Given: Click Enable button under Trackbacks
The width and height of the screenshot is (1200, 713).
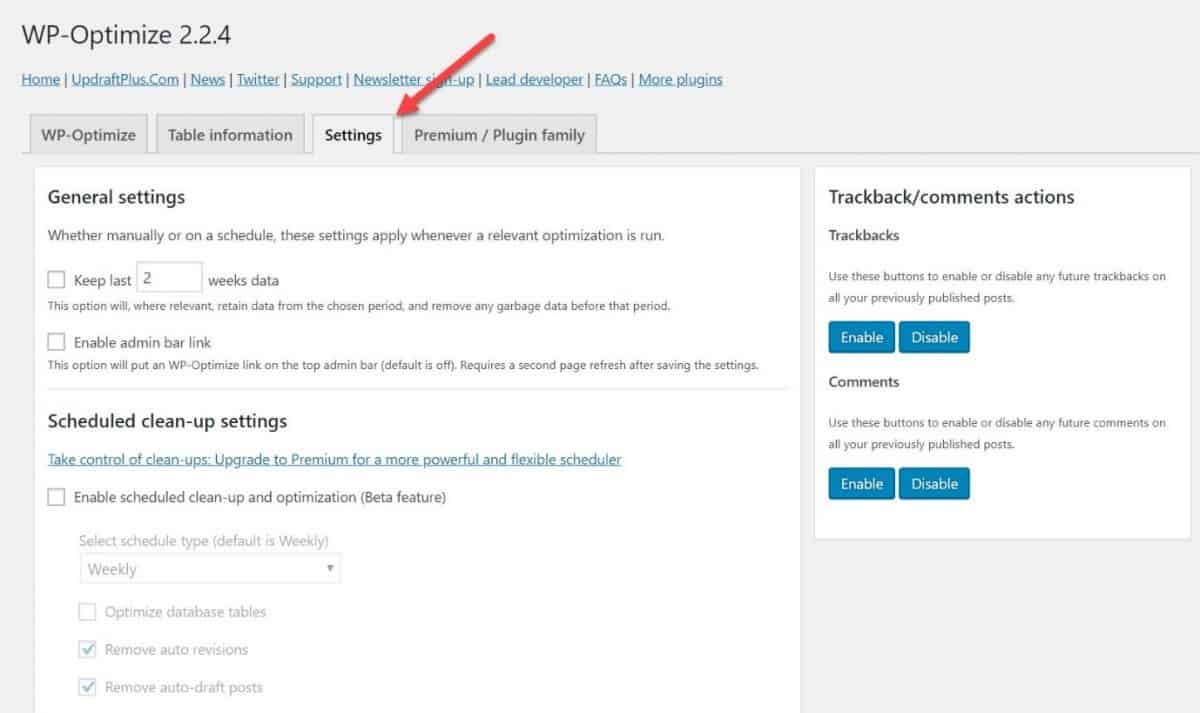Looking at the screenshot, I should pos(862,337).
